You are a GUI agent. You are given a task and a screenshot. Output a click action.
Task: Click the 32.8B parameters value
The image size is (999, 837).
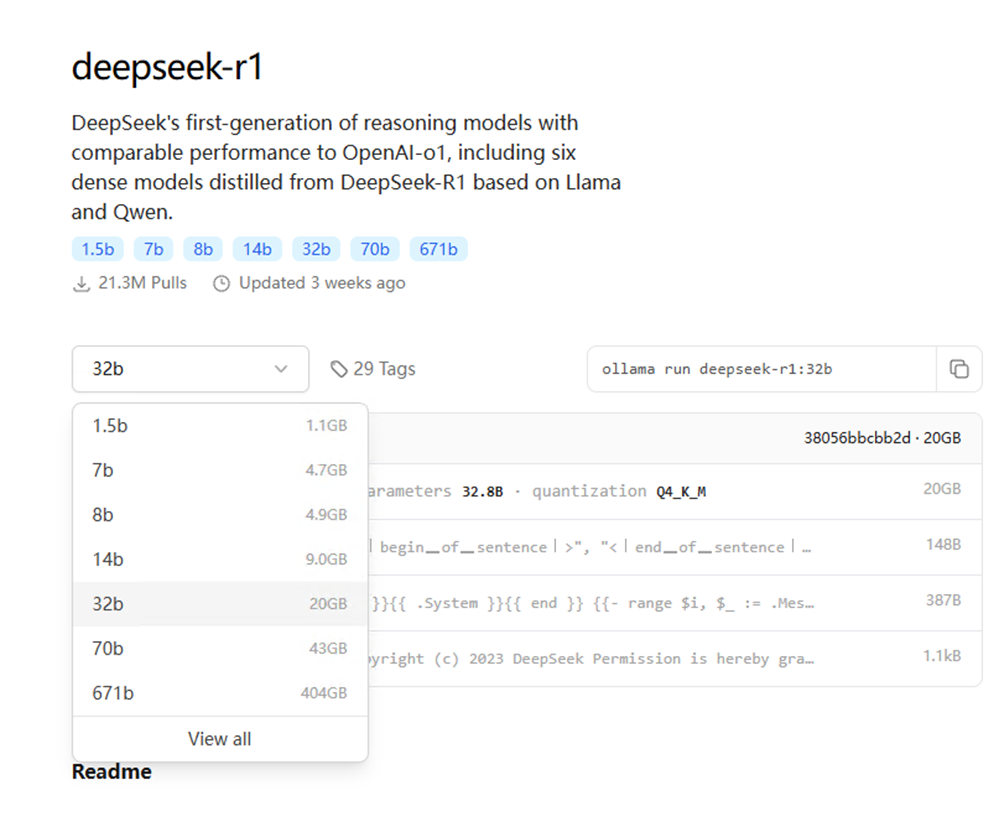click(482, 492)
